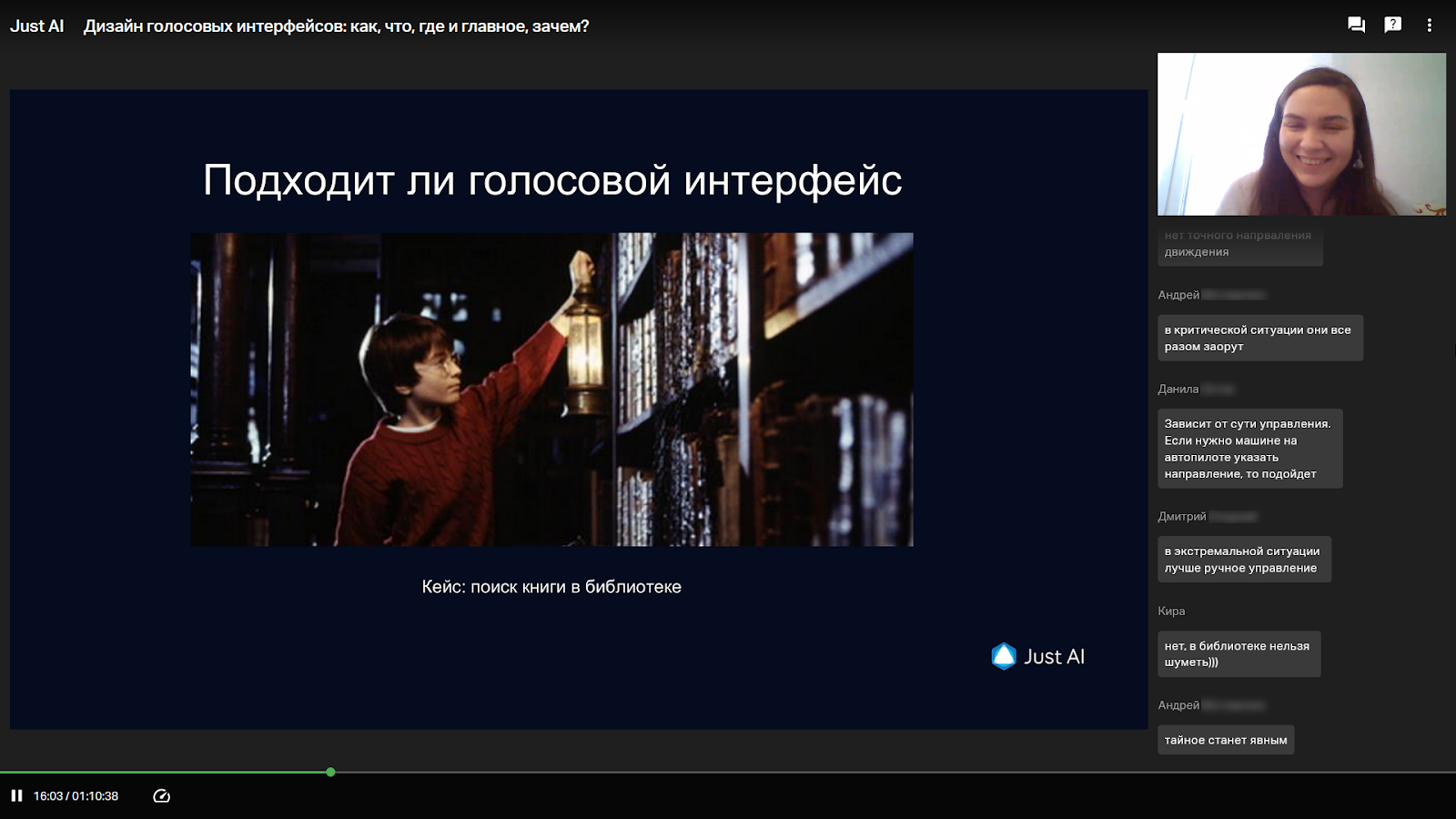
Task: Click the sender name Данила in chat
Action: coord(1178,389)
